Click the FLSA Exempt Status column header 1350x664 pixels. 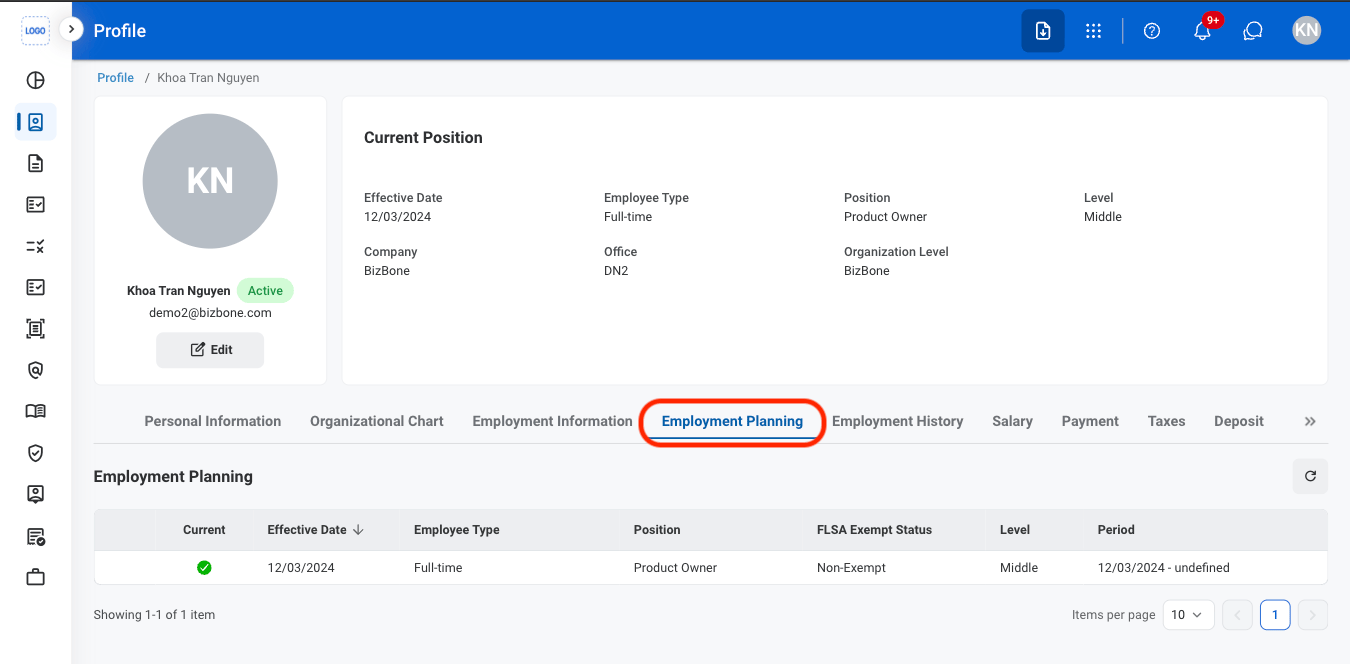pyautogui.click(x=874, y=530)
